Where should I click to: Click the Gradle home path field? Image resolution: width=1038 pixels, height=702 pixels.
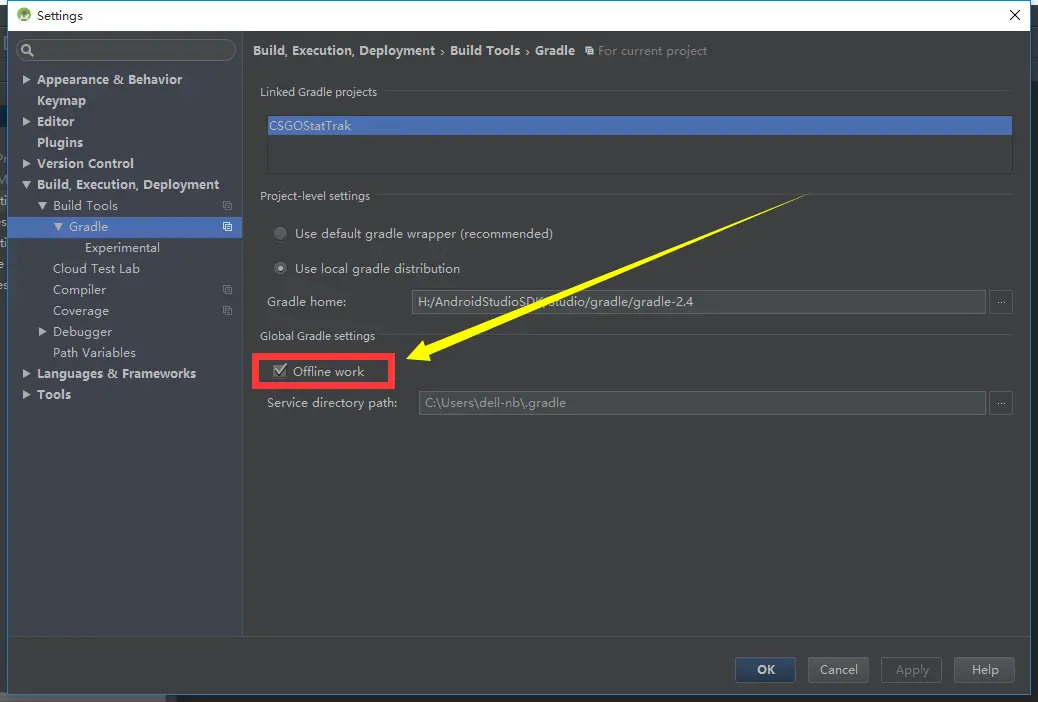coord(698,302)
